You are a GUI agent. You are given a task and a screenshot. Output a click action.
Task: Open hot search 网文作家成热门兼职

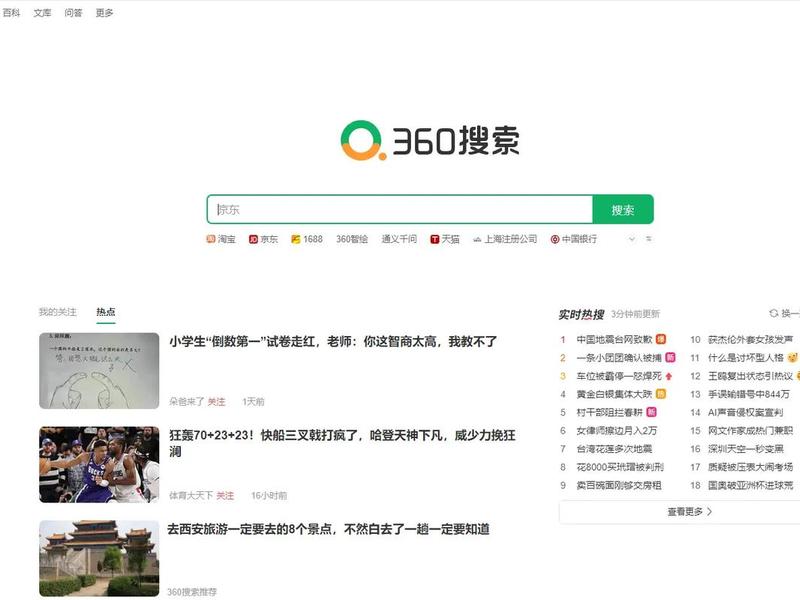point(751,431)
